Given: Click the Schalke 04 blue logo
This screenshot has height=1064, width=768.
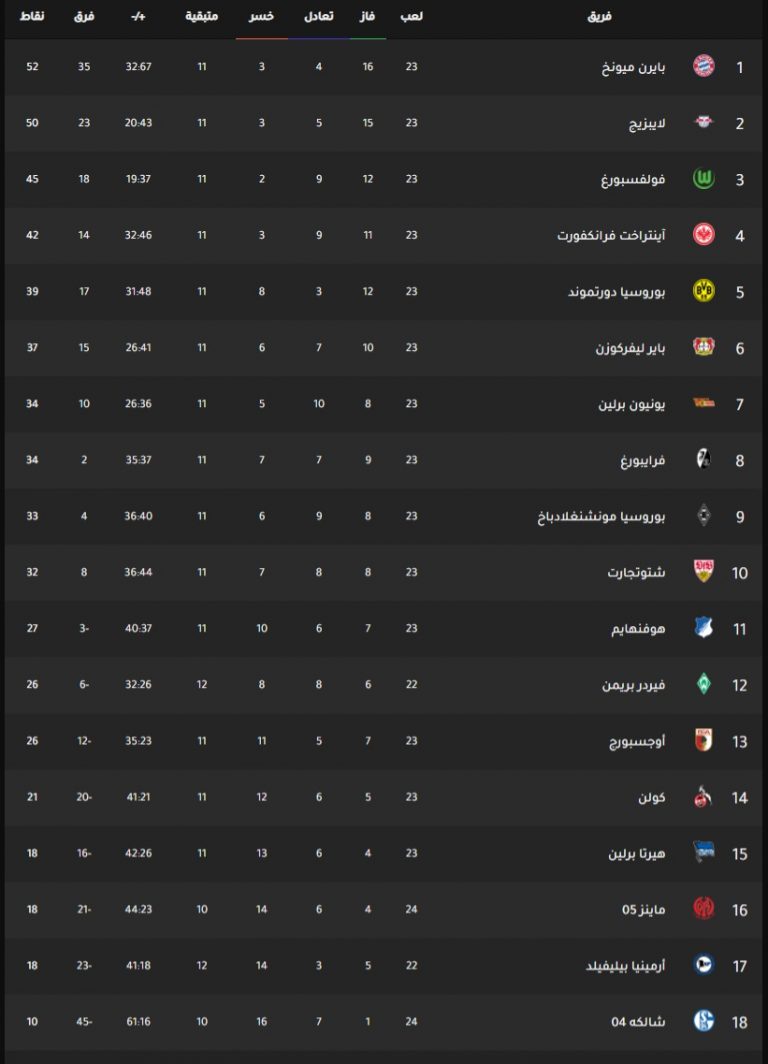Looking at the screenshot, I should [x=704, y=1021].
